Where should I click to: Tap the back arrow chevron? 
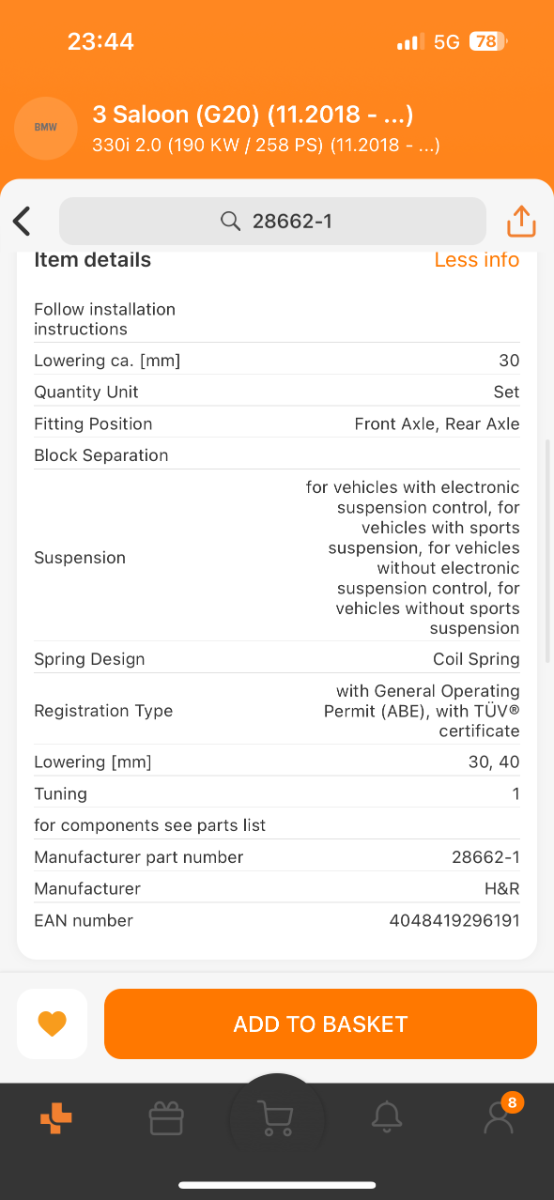[x=22, y=221]
